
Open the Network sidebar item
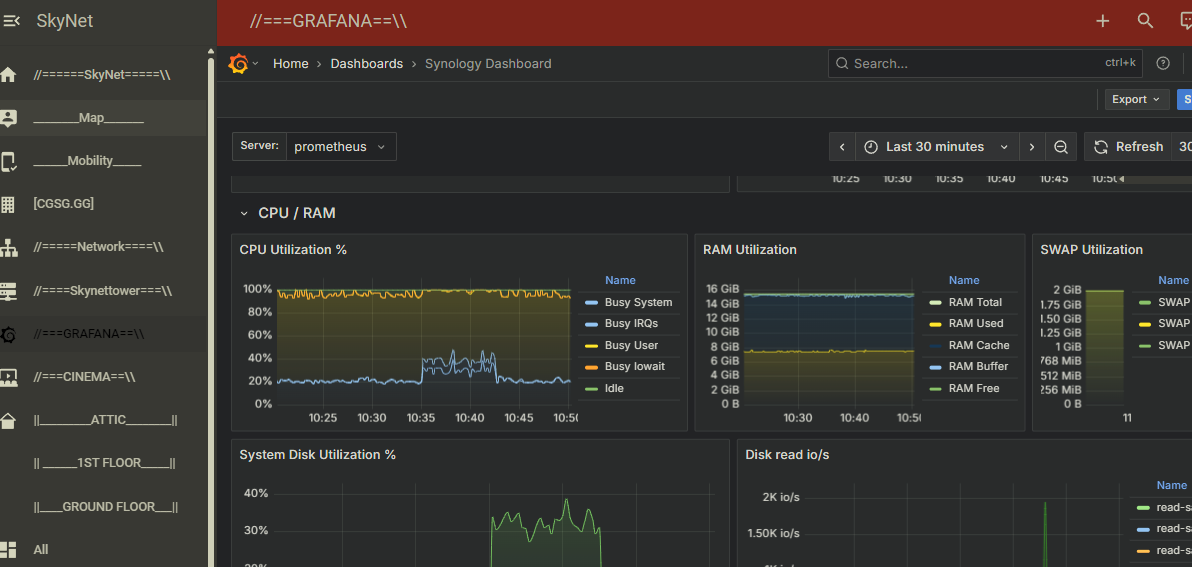point(98,247)
